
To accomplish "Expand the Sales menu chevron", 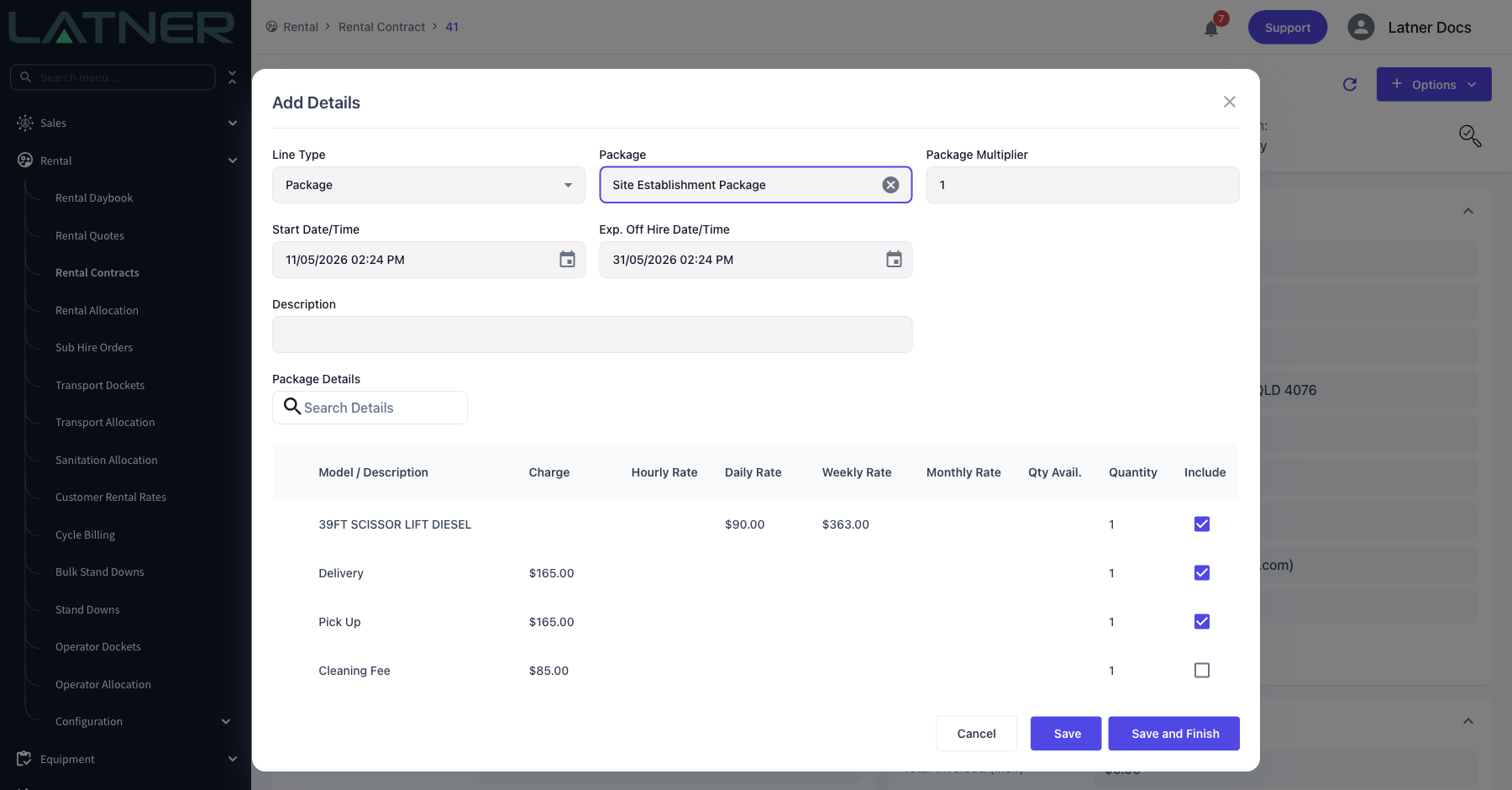I will (233, 123).
